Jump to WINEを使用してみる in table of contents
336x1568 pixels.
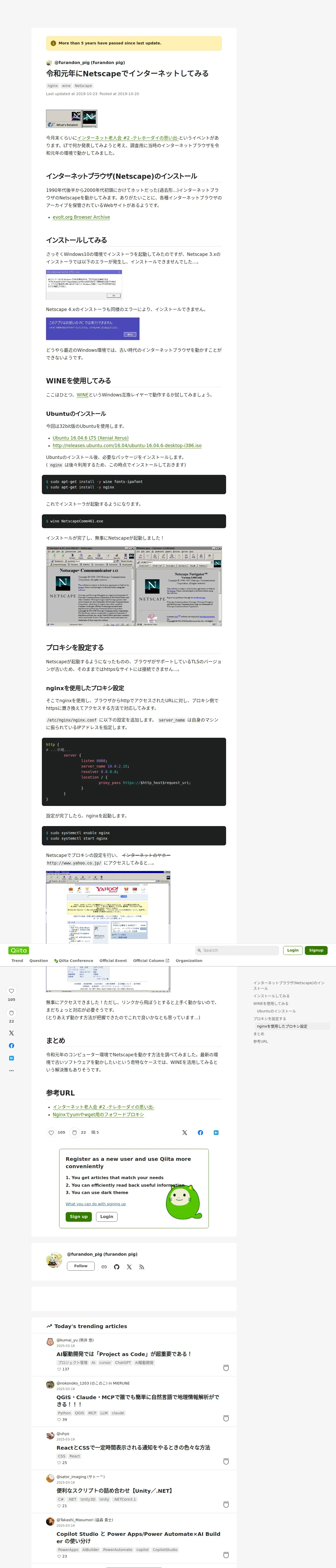pyautogui.click(x=271, y=1004)
